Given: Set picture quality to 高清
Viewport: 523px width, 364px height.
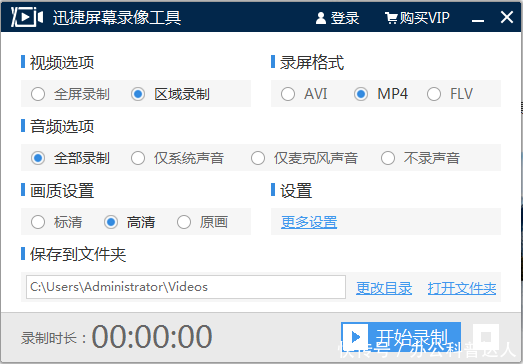Looking at the screenshot, I should (129, 222).
